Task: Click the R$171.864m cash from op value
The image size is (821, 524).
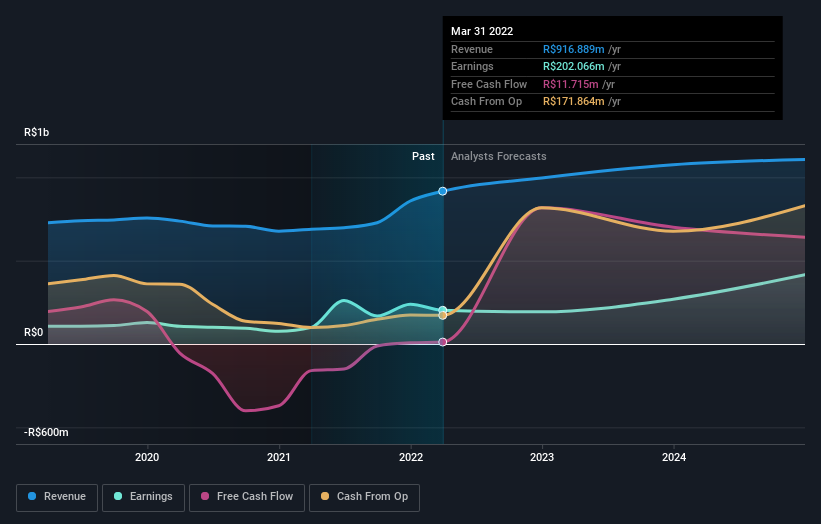Action: point(573,102)
